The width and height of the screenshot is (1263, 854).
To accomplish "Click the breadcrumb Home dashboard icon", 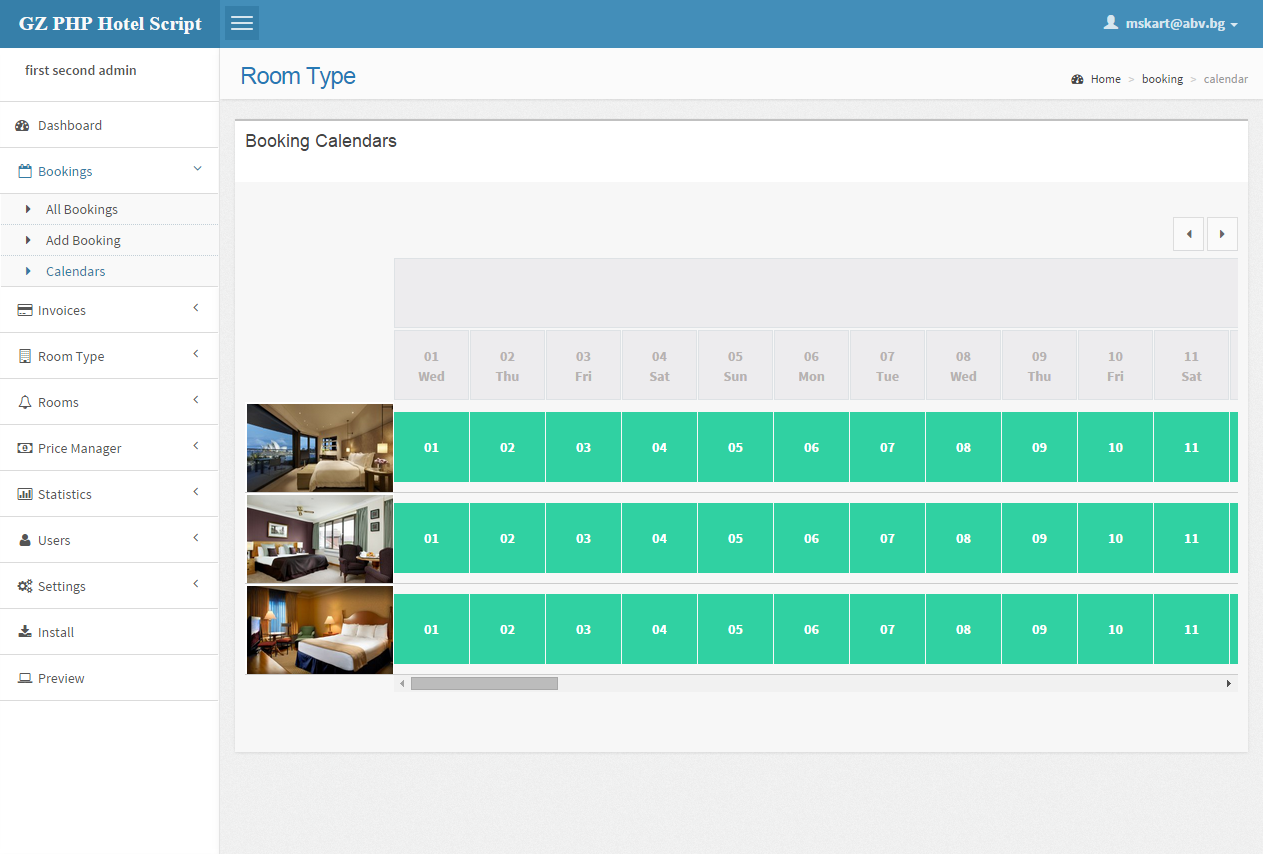I will (x=1077, y=79).
